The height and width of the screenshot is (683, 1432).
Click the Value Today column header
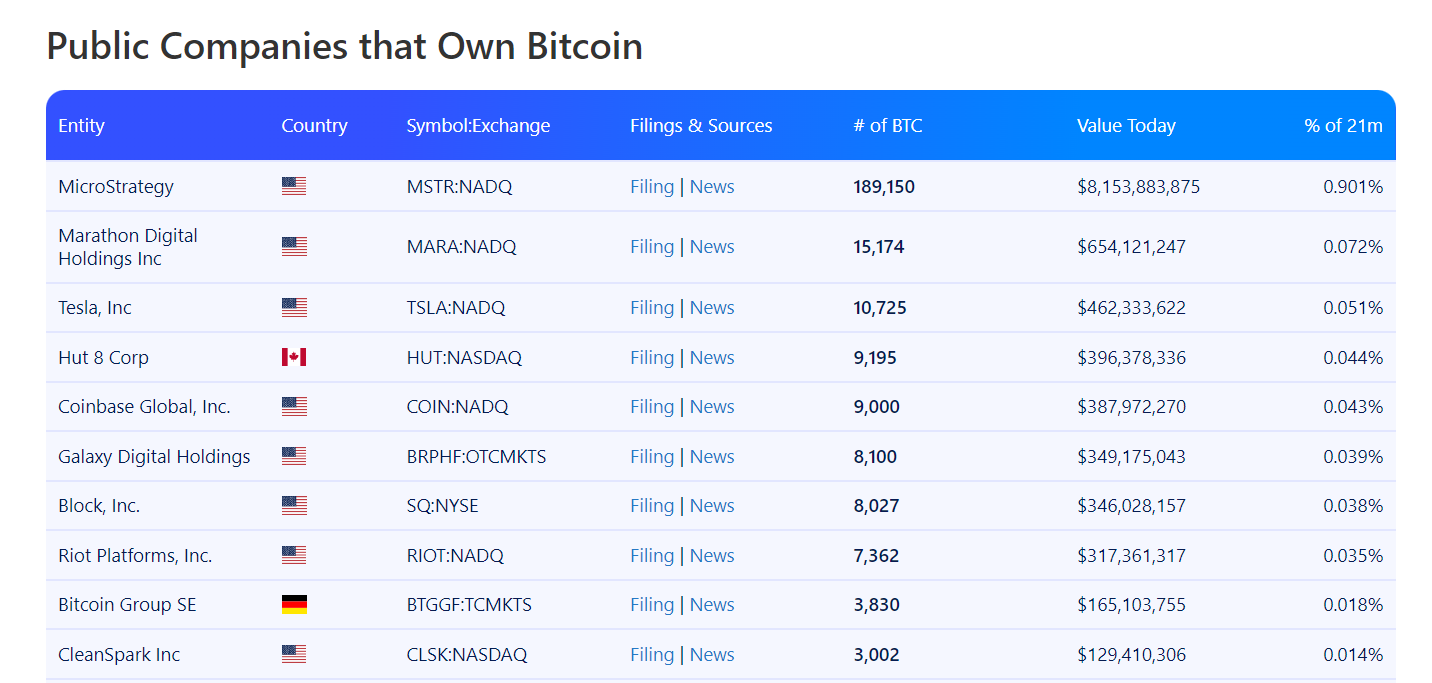click(x=1126, y=126)
